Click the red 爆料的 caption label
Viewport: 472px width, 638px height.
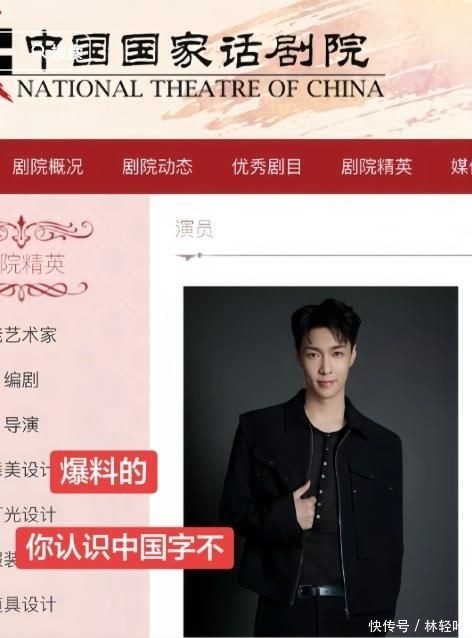pyautogui.click(x=103, y=472)
